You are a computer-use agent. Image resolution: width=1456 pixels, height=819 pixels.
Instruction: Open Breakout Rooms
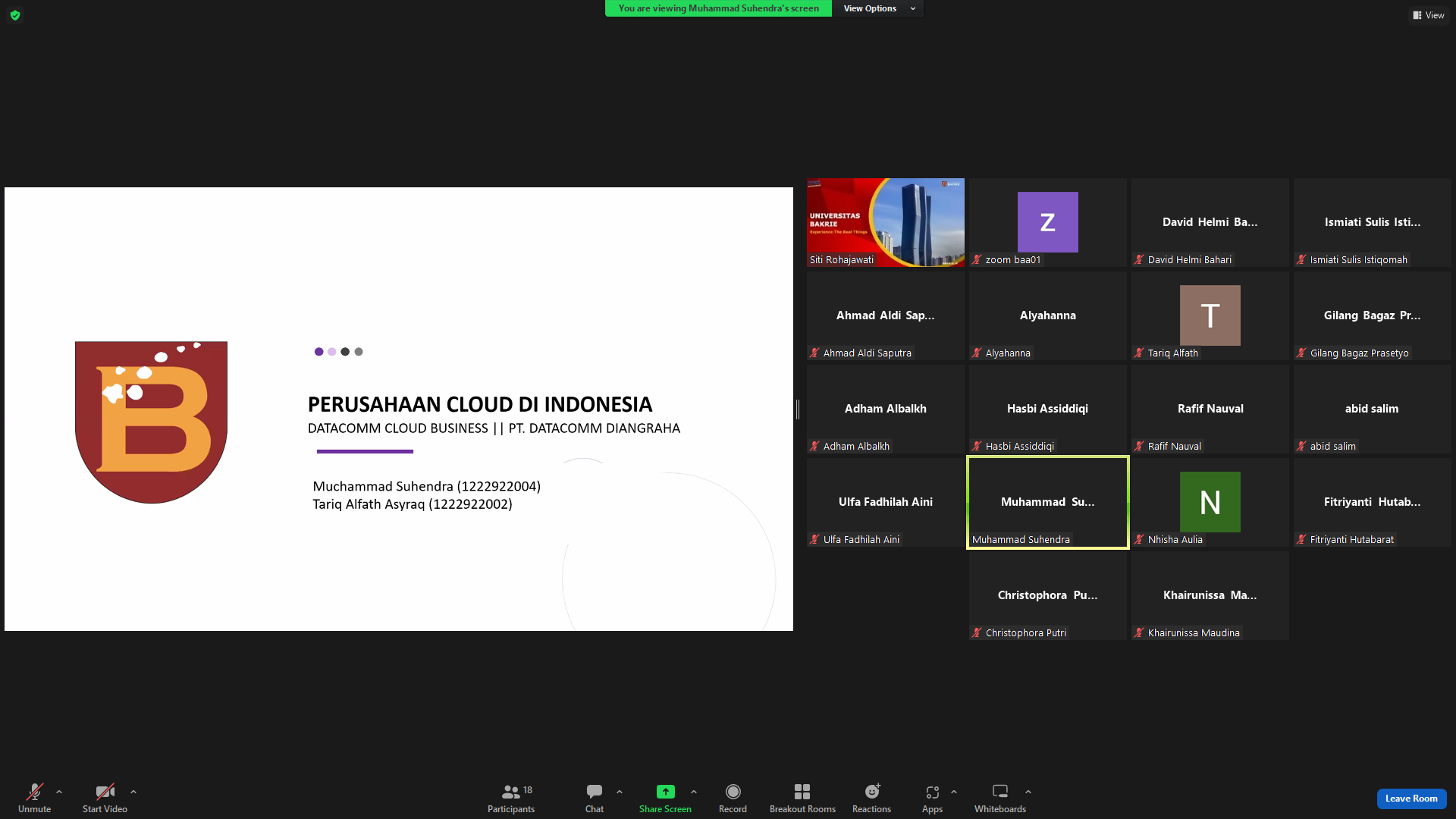802,798
